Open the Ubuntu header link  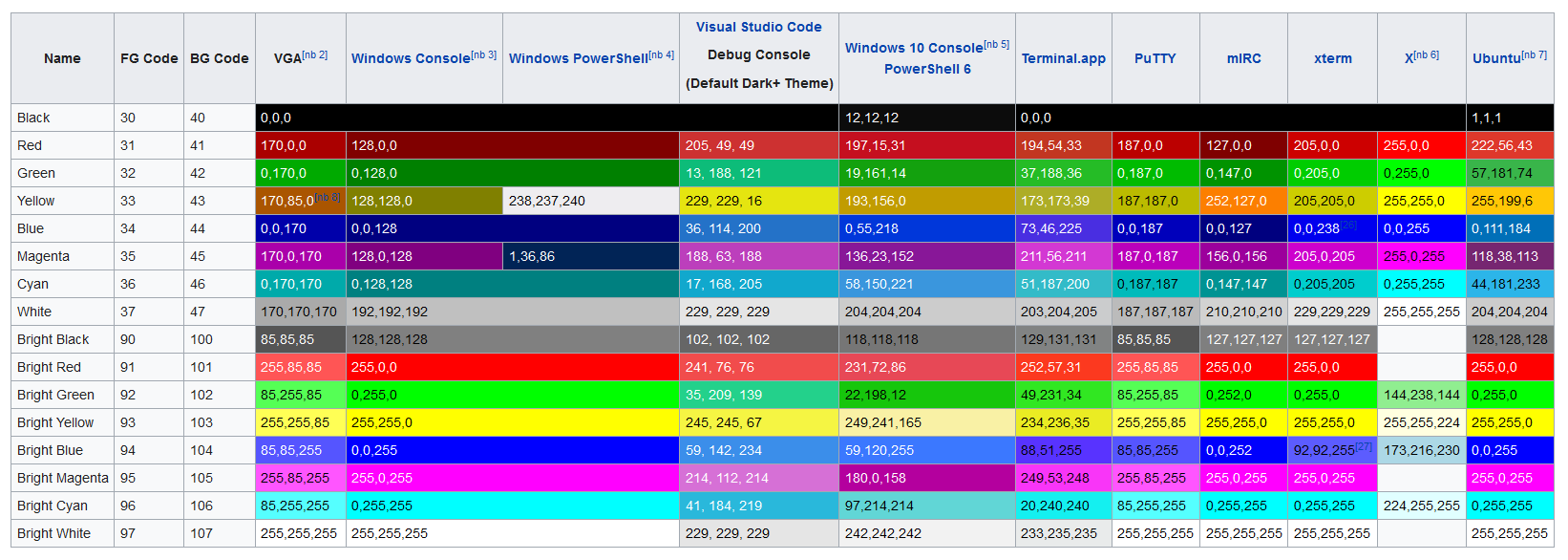coord(1496,58)
